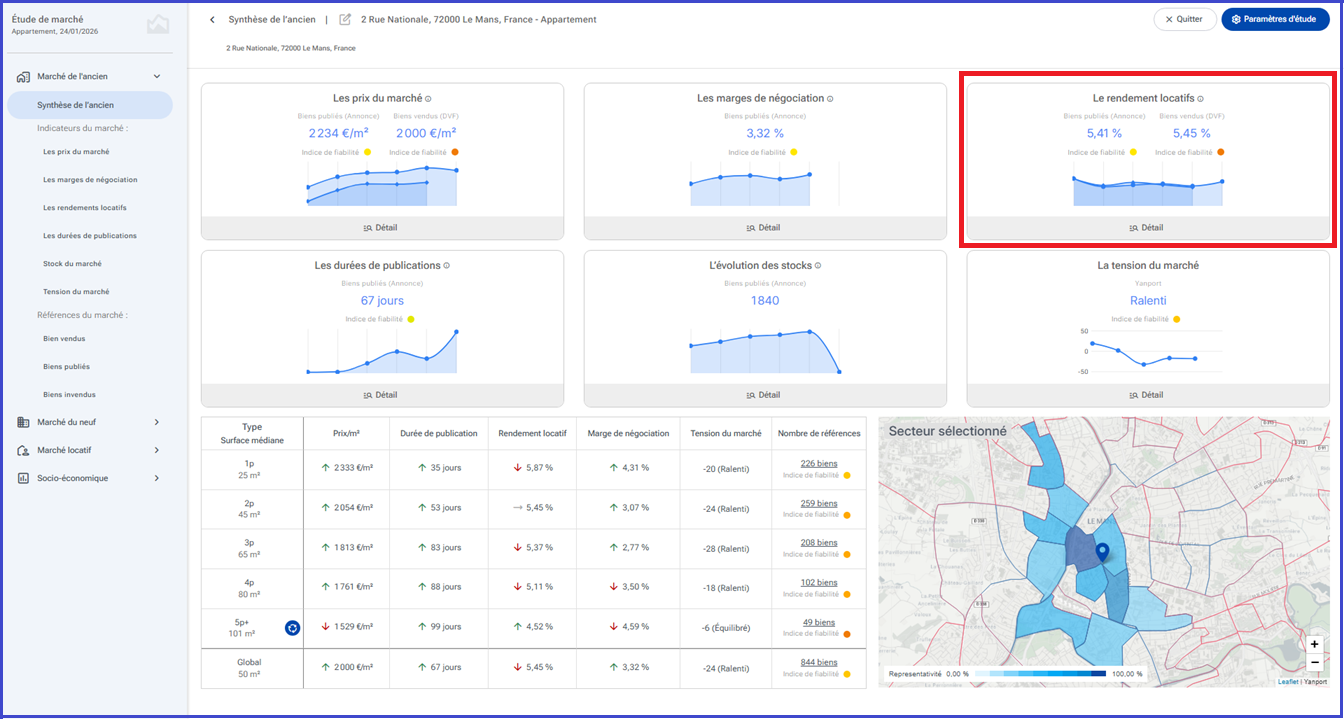Select Tension du marché in sidebar
The image size is (1344, 719).
click(x=76, y=292)
